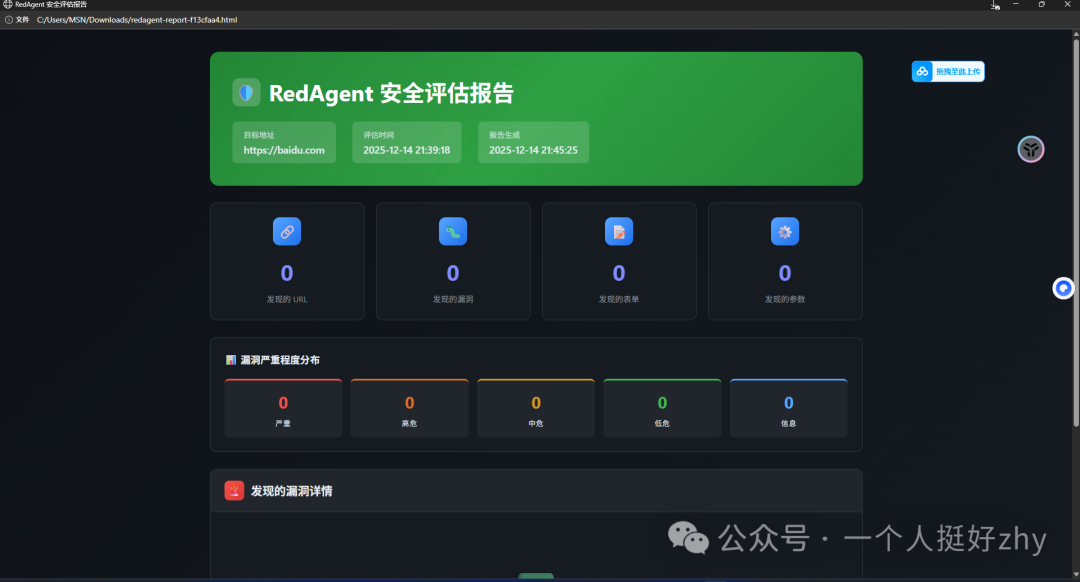Select the 严重 severity count card
The width and height of the screenshot is (1080, 582).
[x=282, y=407]
